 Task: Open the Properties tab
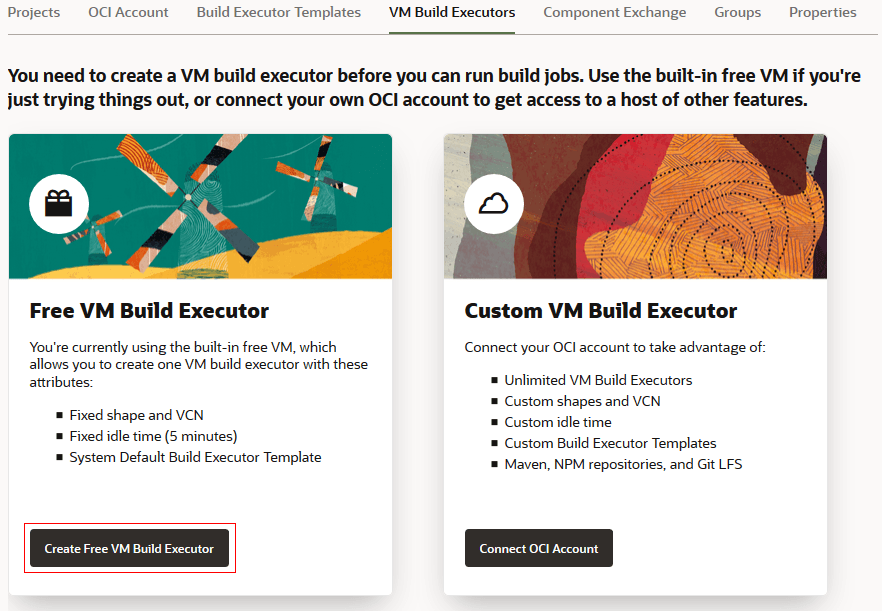(x=822, y=13)
